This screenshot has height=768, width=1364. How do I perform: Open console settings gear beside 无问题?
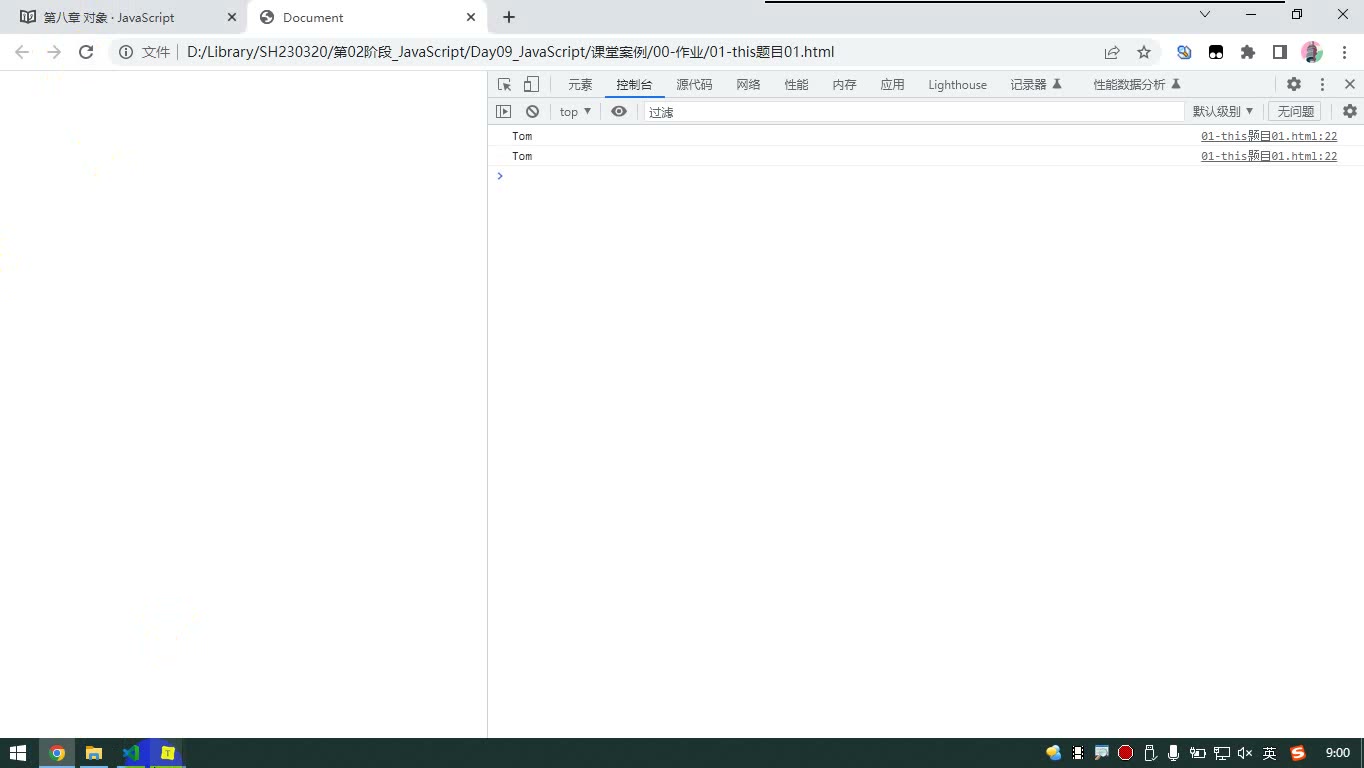[x=1350, y=112]
